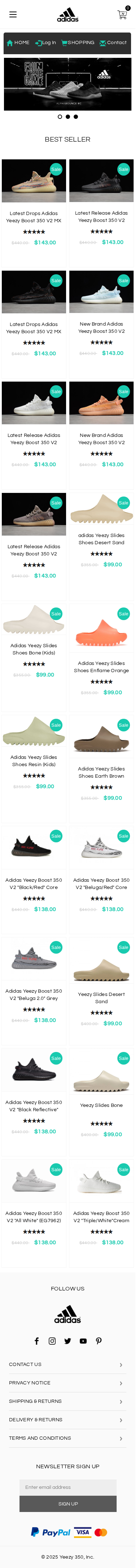
Task: Select the first carousel slide dot
Action: point(60,116)
